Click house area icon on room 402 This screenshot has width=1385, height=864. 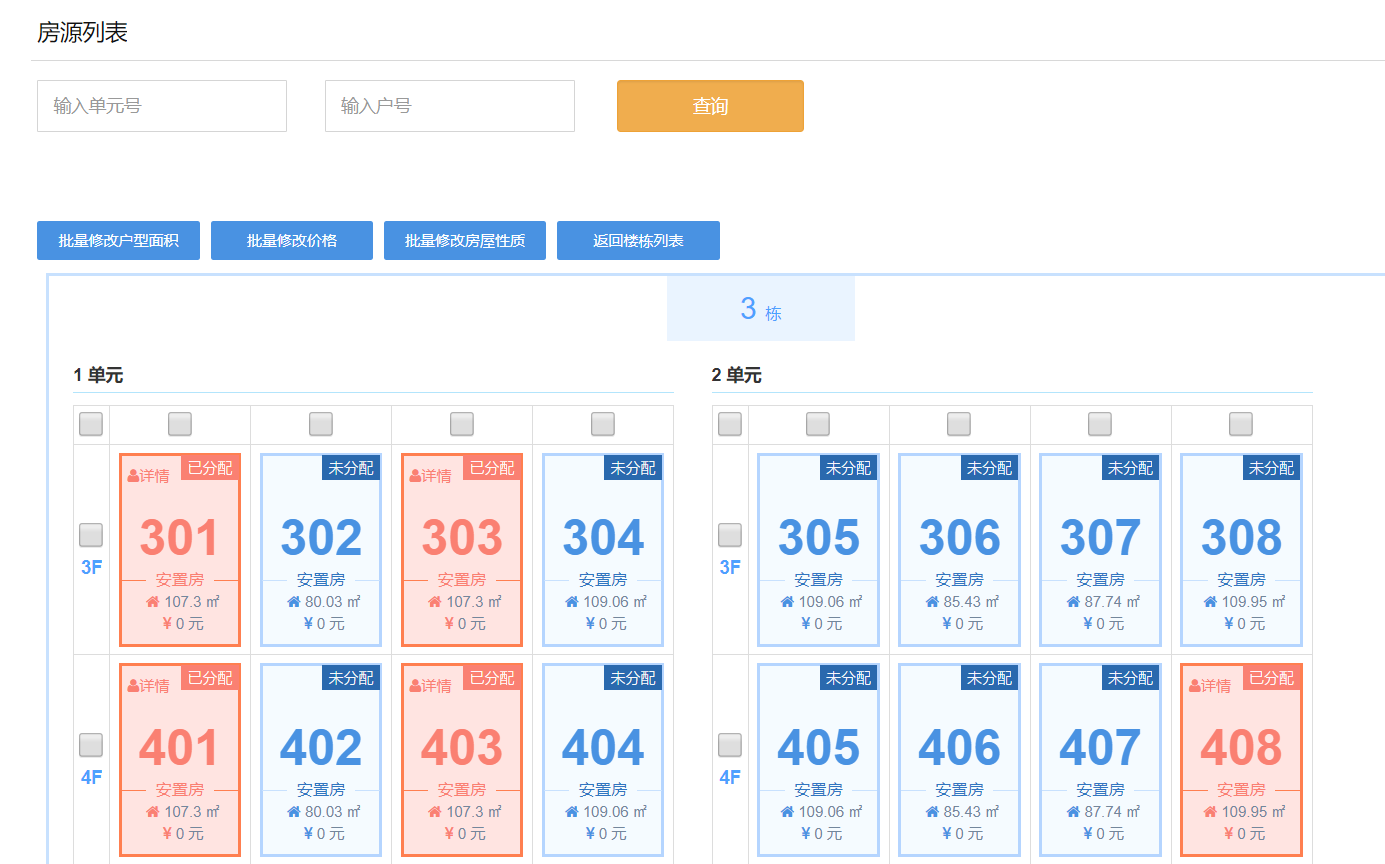(x=294, y=812)
